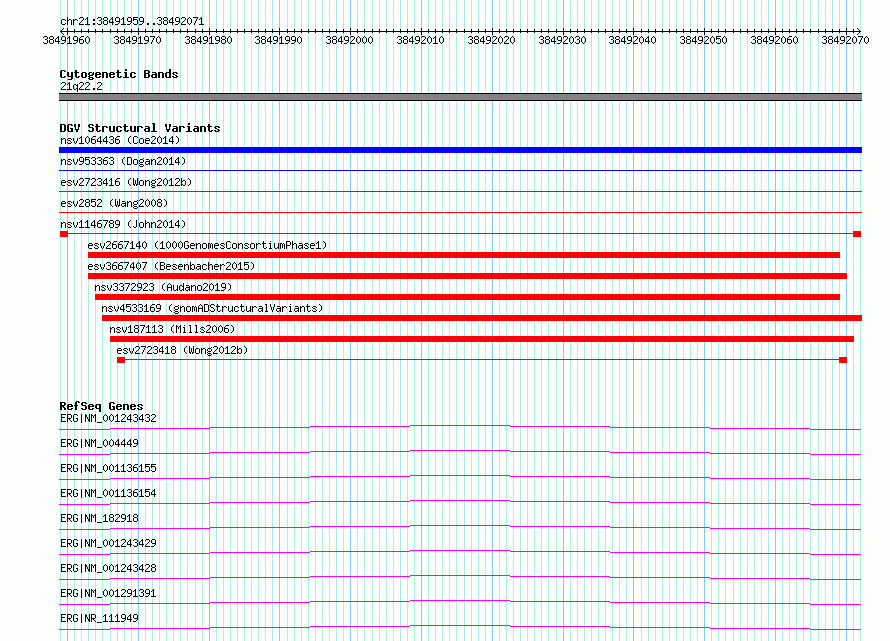Screen dimensions: 890x641
Task: Open the esv2852 (Wang2008) variant label
Action: 114,203
